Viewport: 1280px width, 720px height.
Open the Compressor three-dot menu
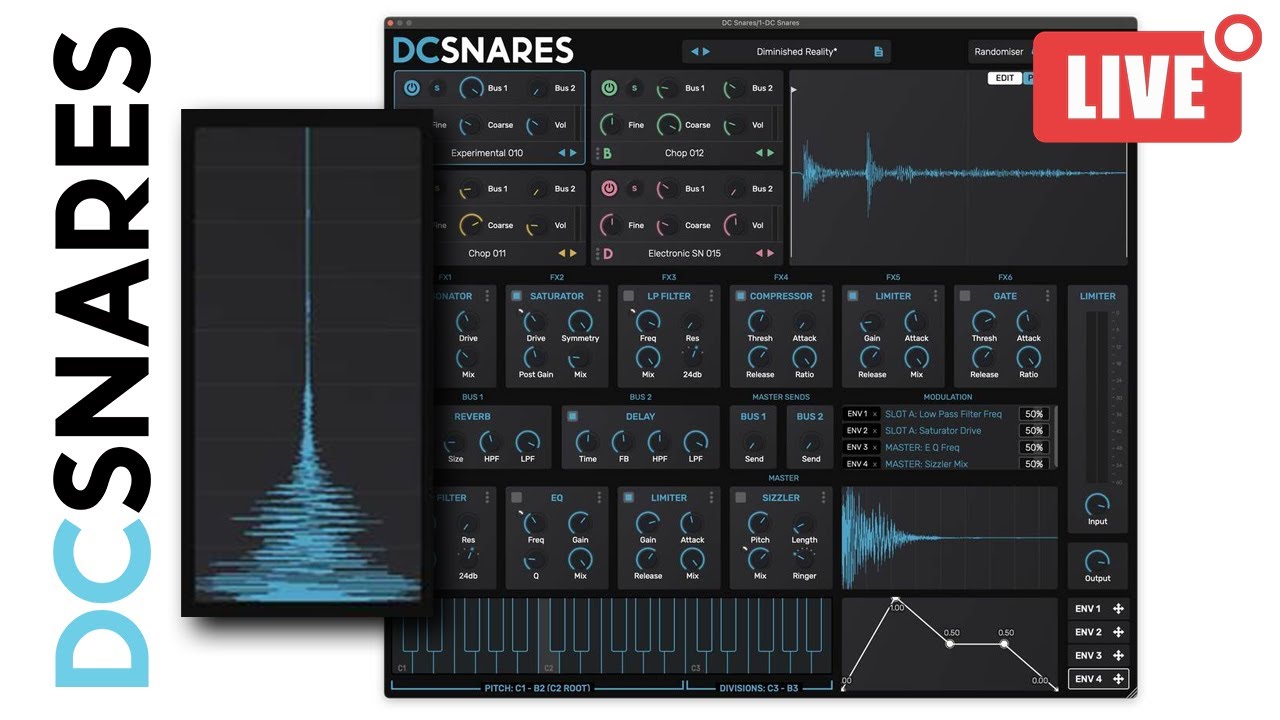[824, 296]
